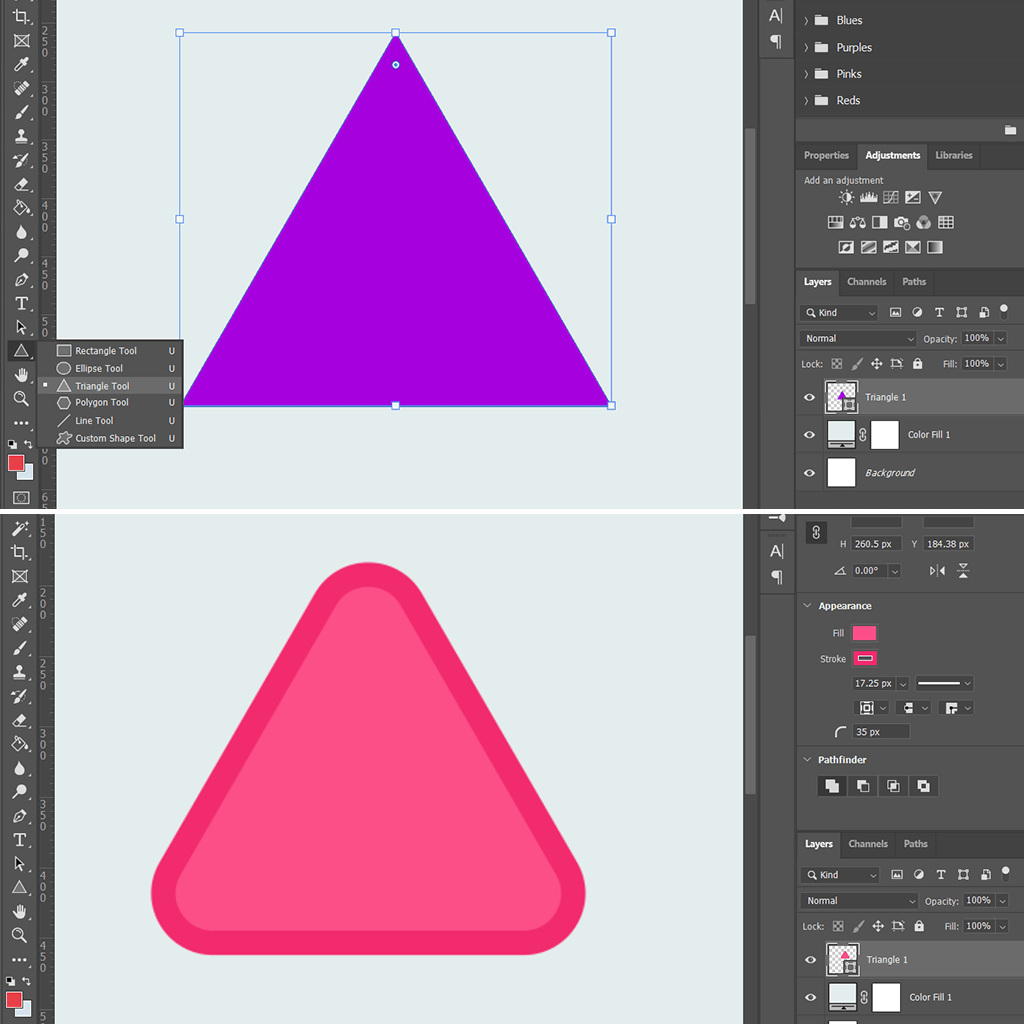Add a Gradient Map adjustment
The width and height of the screenshot is (1024, 1024).
[x=935, y=247]
